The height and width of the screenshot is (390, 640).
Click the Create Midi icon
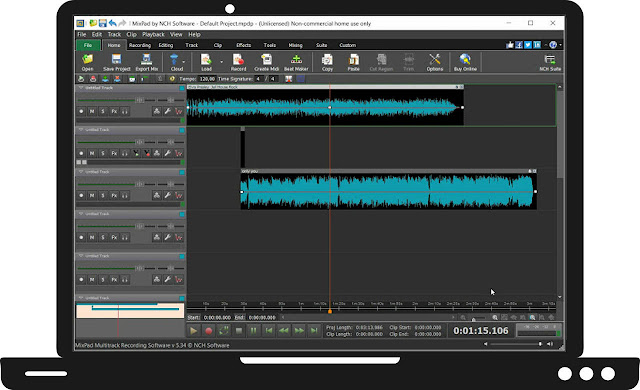pyautogui.click(x=266, y=60)
